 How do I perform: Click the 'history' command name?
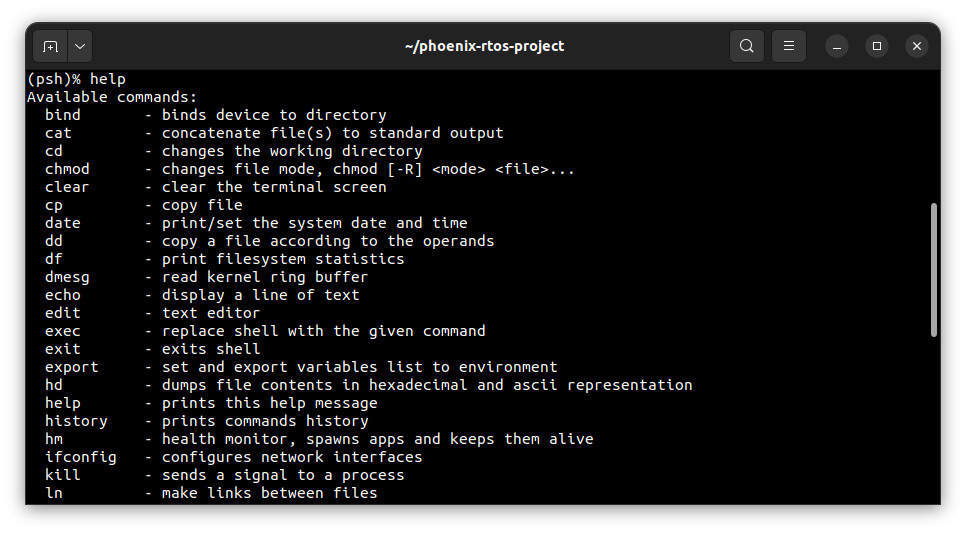pos(76,421)
